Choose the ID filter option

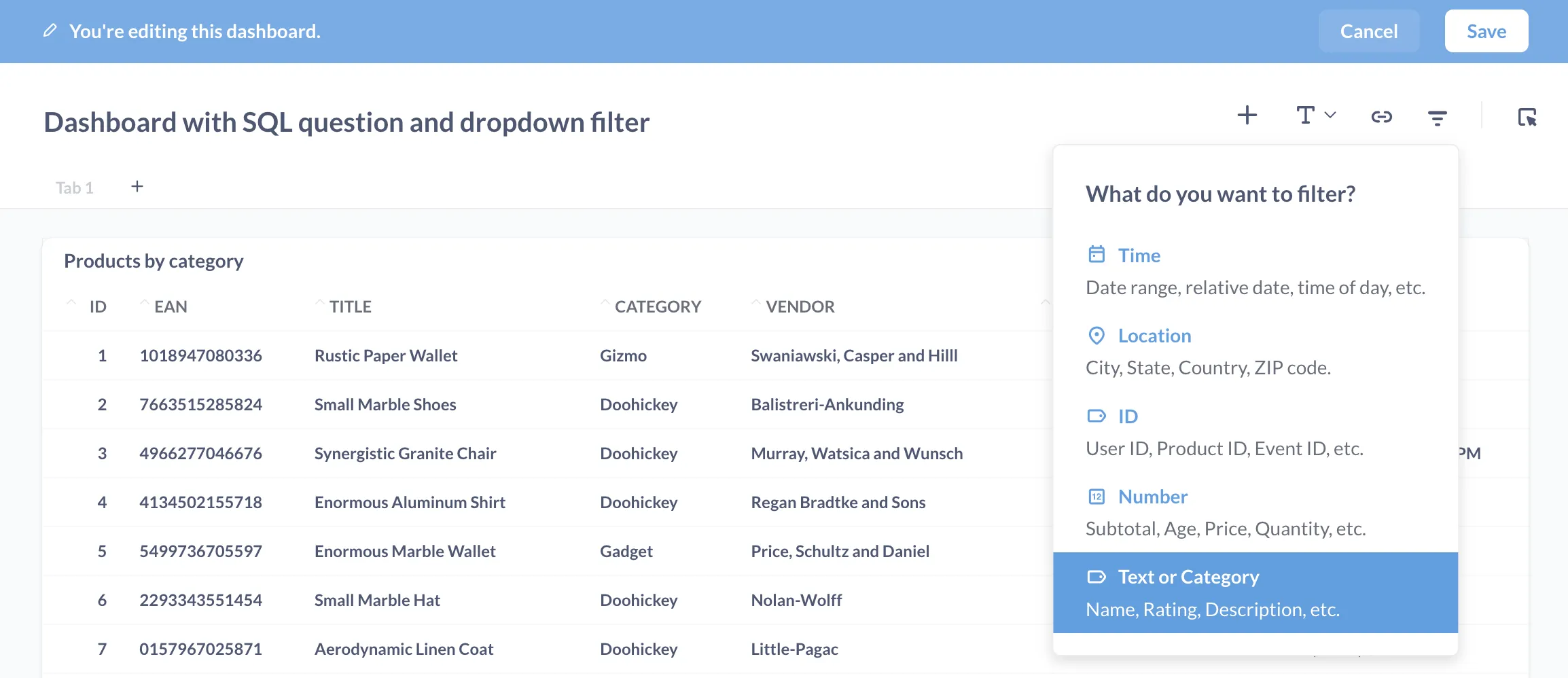[1128, 416]
